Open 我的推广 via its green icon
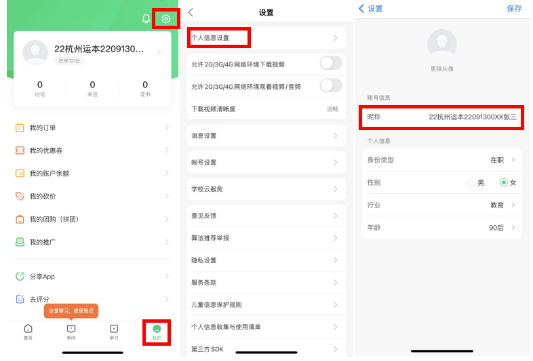This screenshot has width=533, height=361. (x=20, y=242)
